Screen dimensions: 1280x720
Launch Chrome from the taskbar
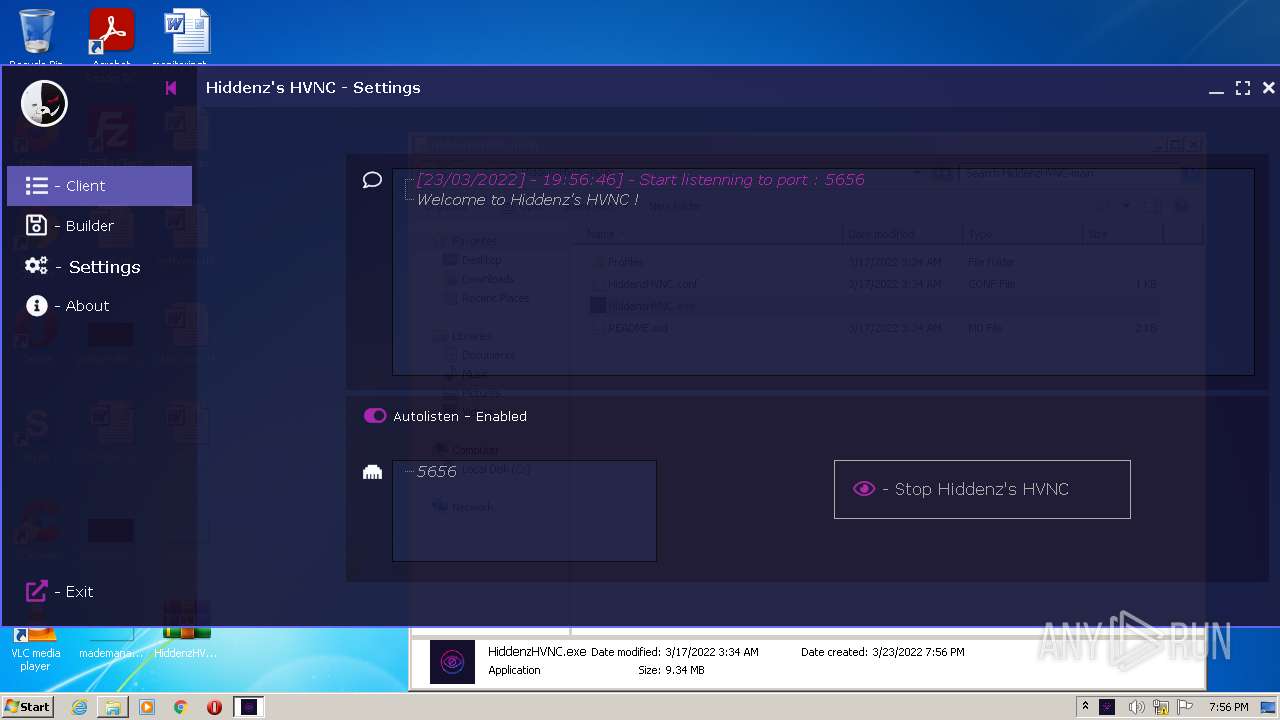[x=181, y=707]
